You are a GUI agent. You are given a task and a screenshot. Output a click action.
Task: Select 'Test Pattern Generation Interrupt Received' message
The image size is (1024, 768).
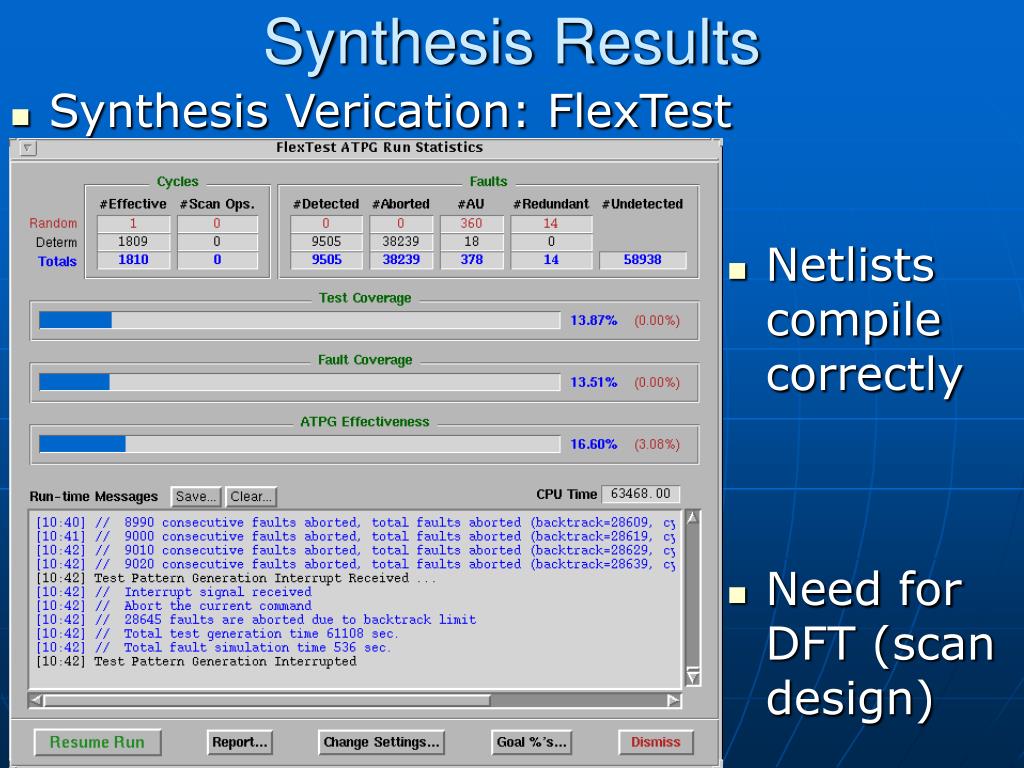236,579
